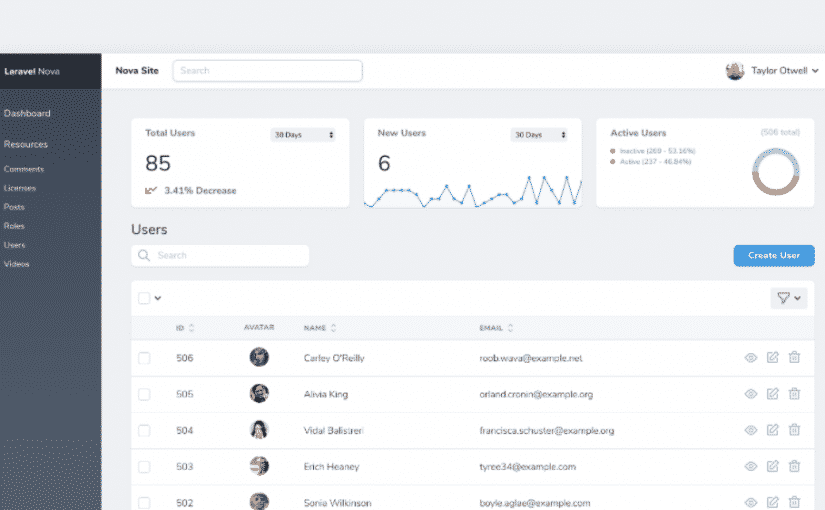Focus the top global Search field
Image resolution: width=825 pixels, height=510 pixels.
pyautogui.click(x=267, y=71)
